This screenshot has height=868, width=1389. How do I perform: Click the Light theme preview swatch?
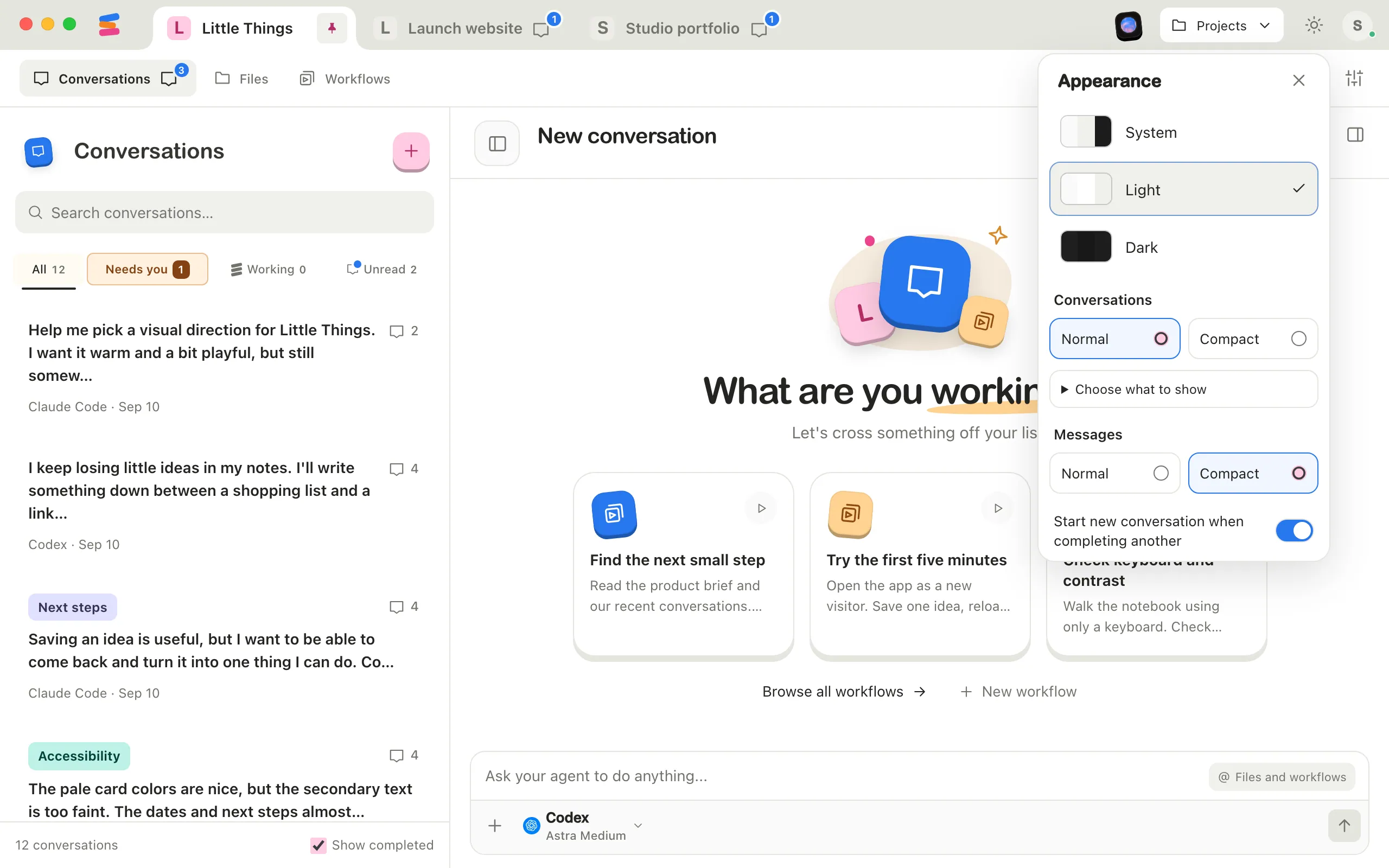point(1085,189)
